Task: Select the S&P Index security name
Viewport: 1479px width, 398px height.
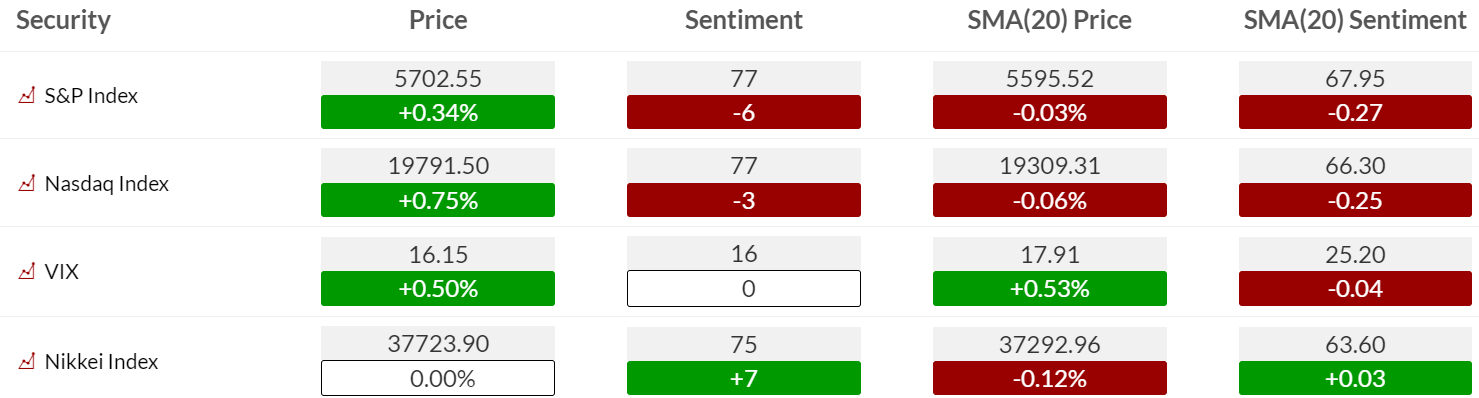Action: (91, 96)
